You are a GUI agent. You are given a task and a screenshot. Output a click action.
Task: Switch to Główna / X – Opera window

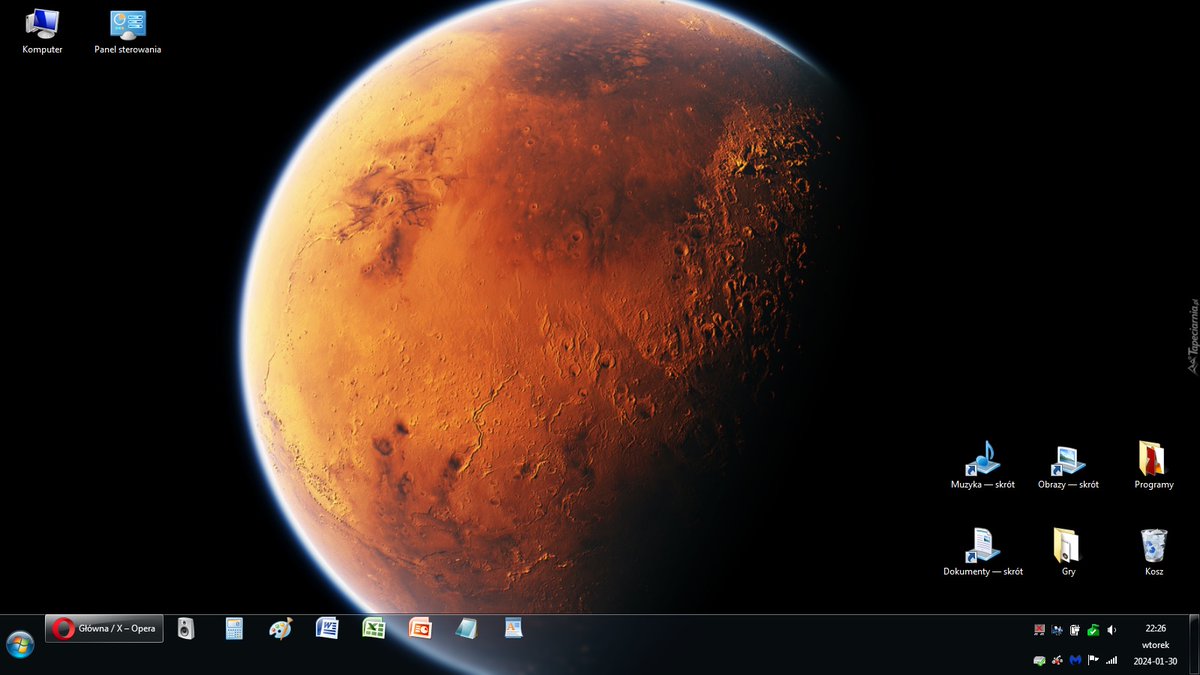104,628
